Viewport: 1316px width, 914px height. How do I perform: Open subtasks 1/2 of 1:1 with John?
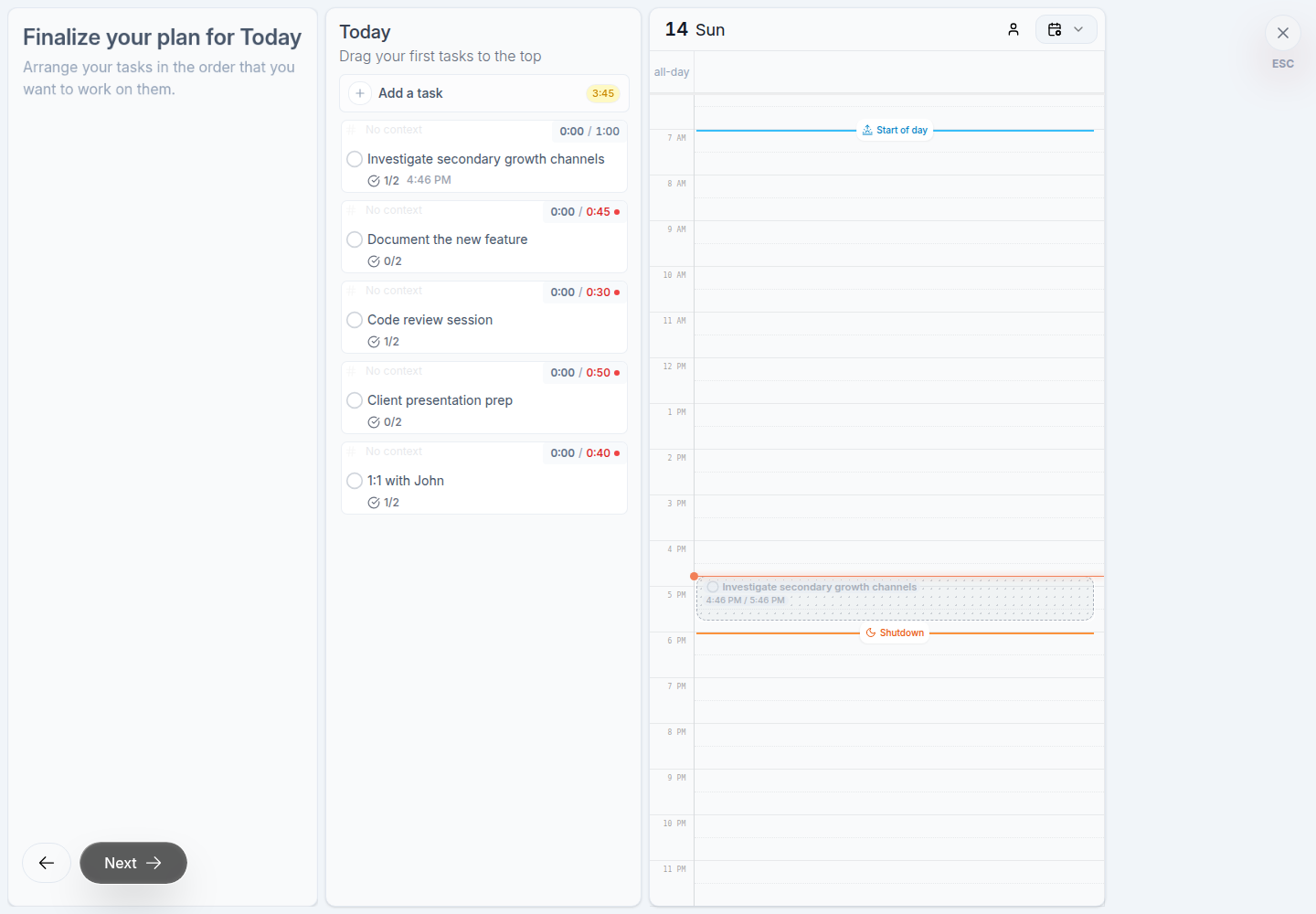[x=384, y=503]
